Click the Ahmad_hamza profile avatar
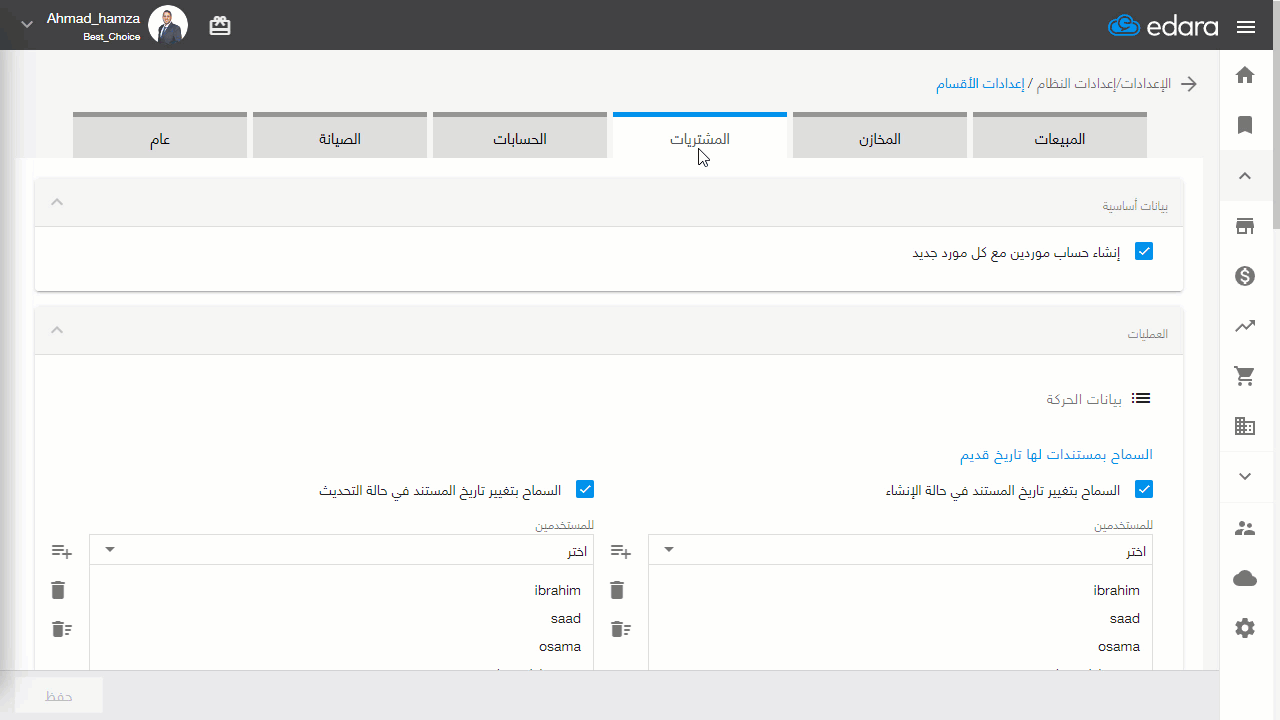Screen dimensions: 1280x720 (168, 25)
